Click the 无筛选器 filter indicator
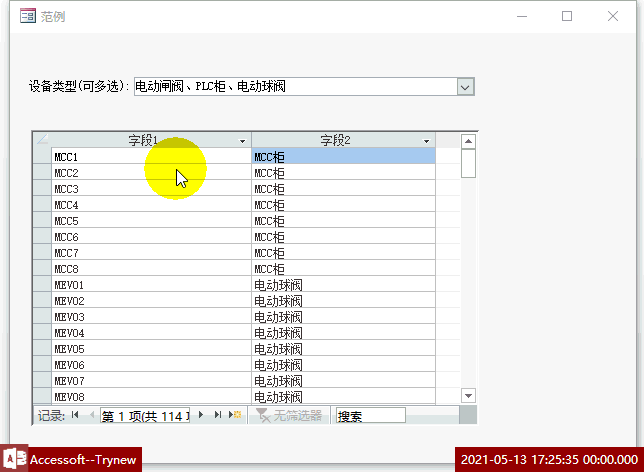644x472 pixels. (289, 415)
